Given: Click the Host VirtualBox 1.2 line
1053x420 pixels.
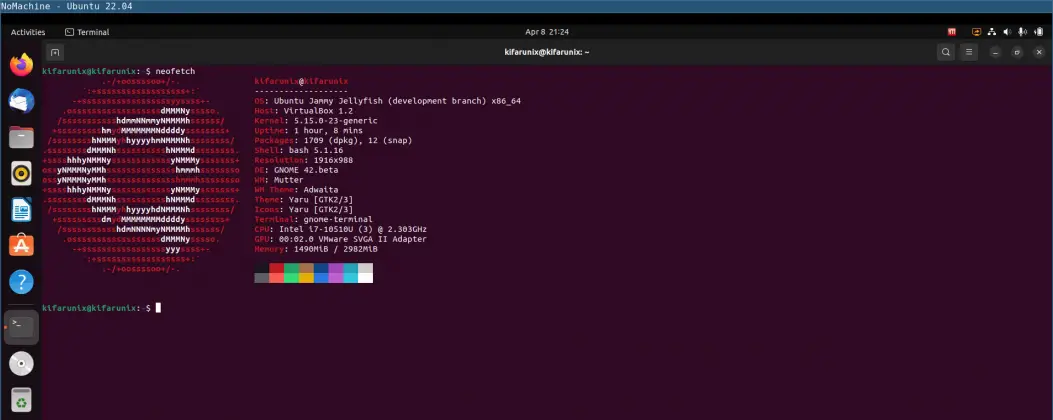Looking at the screenshot, I should 304,110.
